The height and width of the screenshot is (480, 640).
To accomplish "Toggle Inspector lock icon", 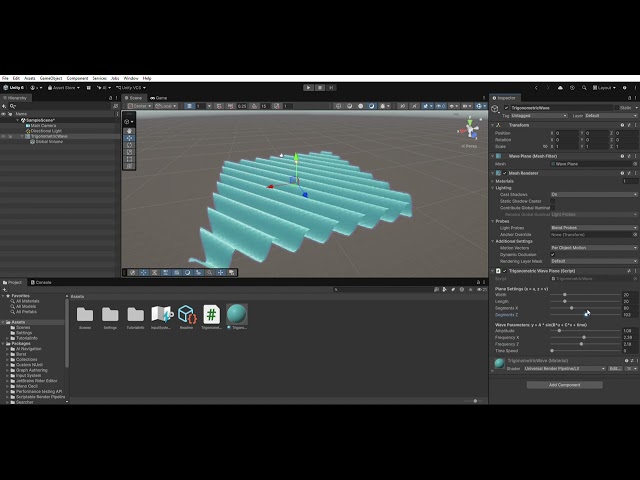I will click(629, 98).
